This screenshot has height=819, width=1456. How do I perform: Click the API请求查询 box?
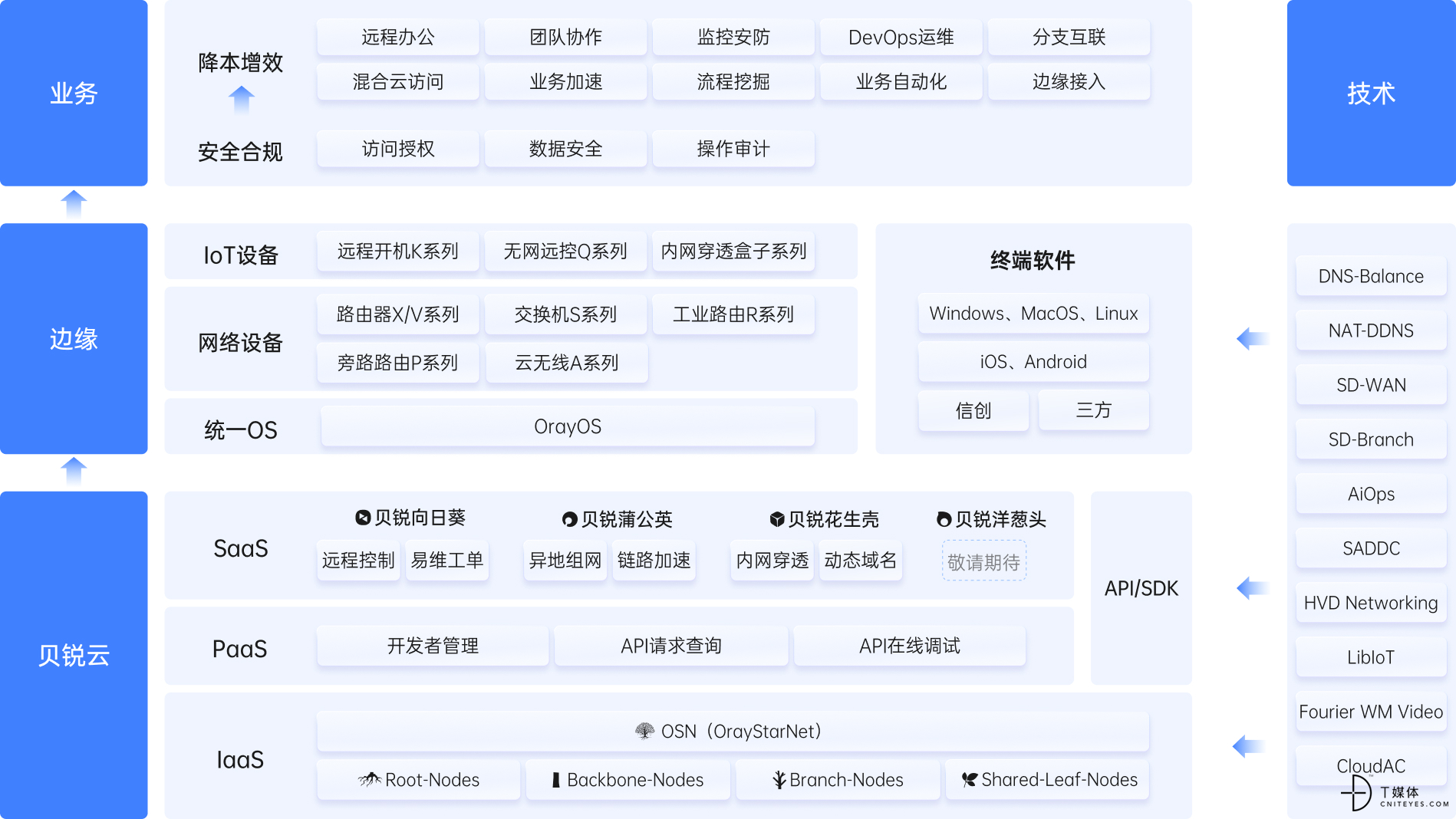click(x=671, y=646)
